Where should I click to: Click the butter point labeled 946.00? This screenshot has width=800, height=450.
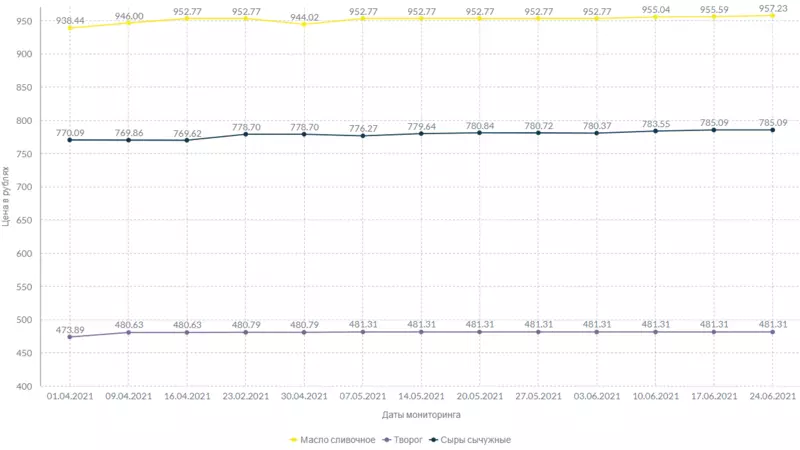pos(128,22)
